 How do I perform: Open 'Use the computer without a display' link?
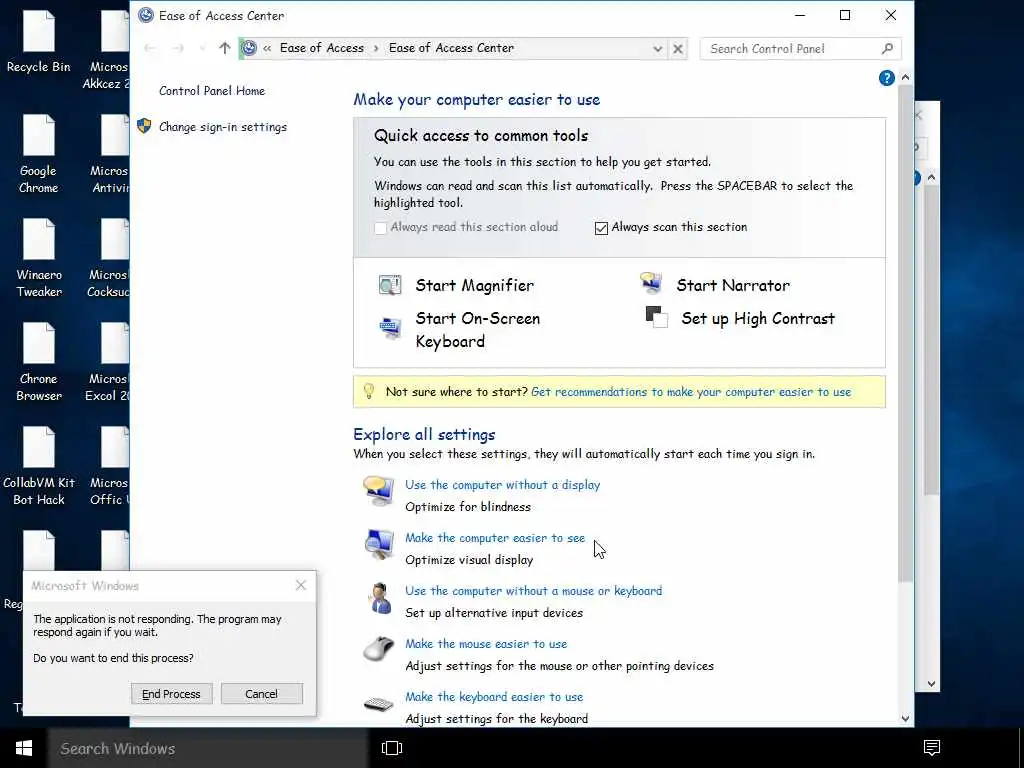[502, 485]
